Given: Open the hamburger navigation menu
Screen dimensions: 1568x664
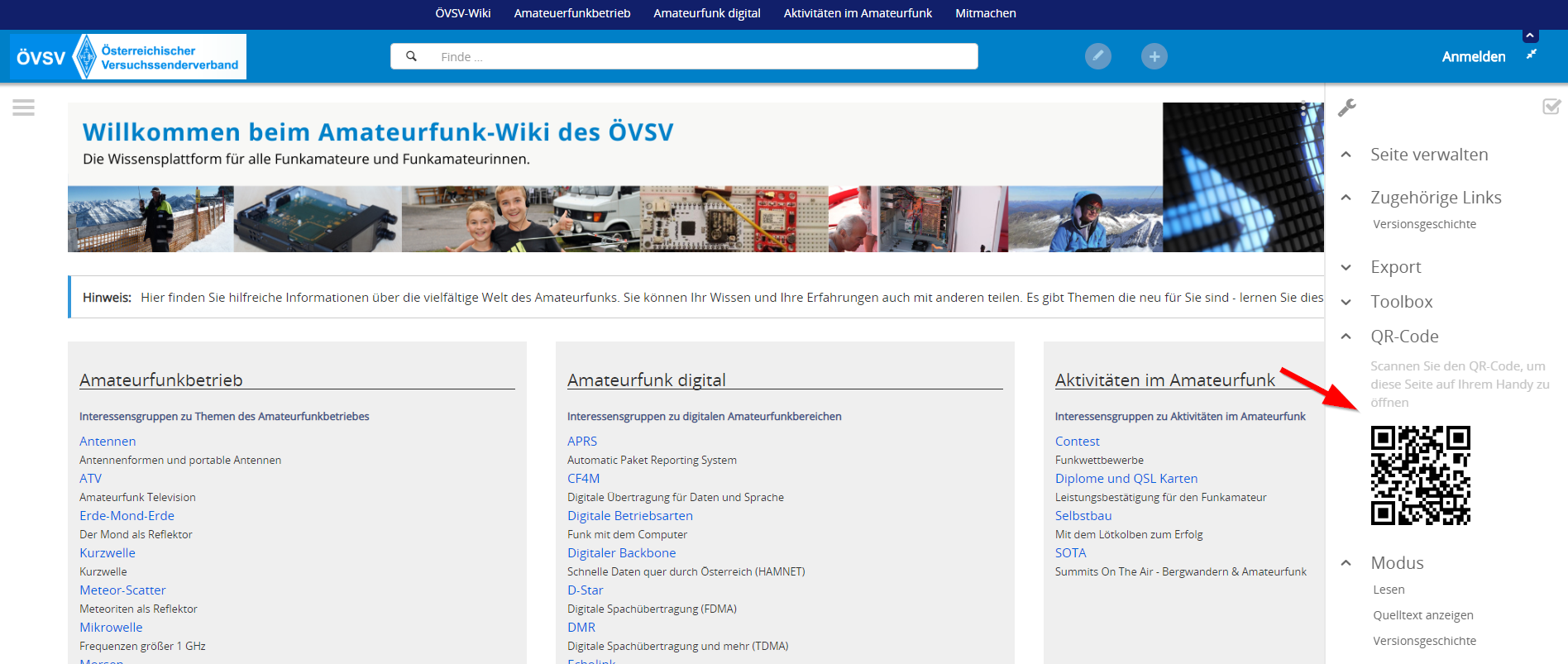Looking at the screenshot, I should click(24, 107).
